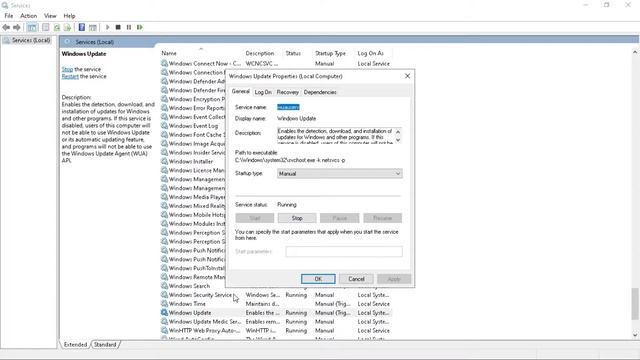This screenshot has width=640, height=360.
Task: Select the Windows Security Service gear icon
Action: pyautogui.click(x=164, y=295)
